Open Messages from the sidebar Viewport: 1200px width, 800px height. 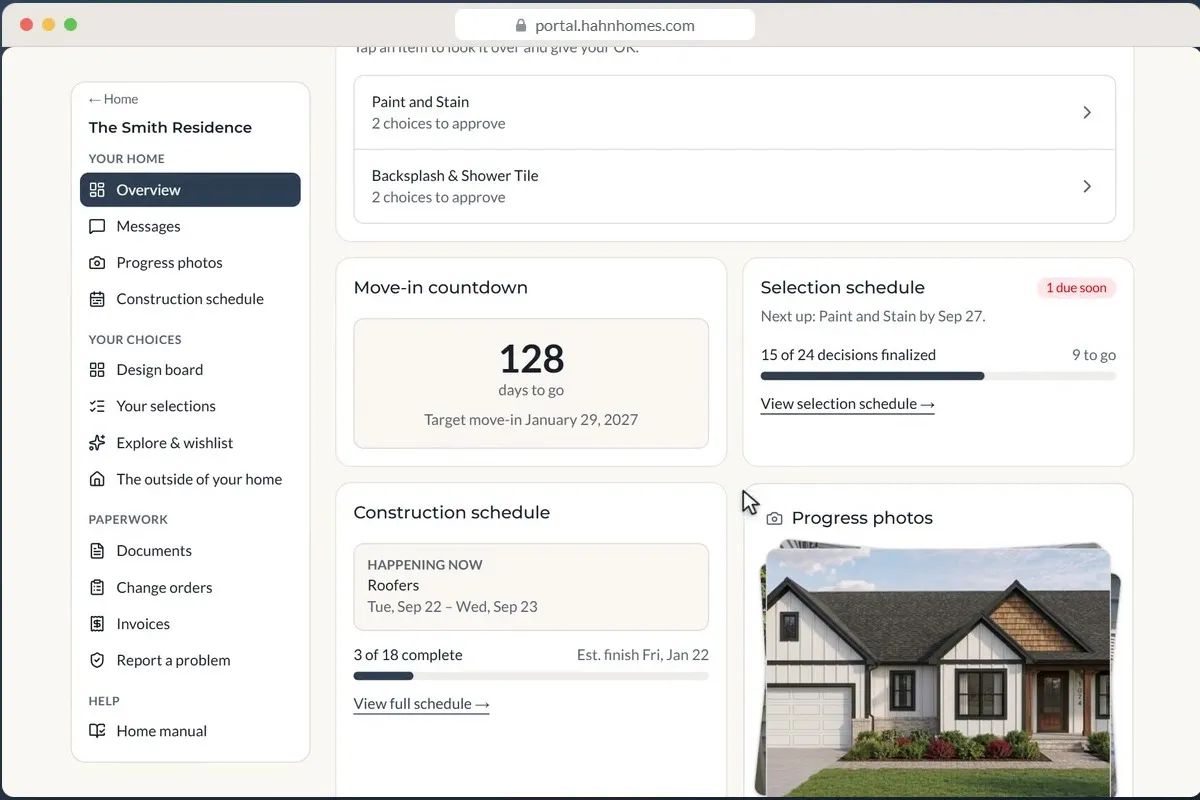click(190, 226)
